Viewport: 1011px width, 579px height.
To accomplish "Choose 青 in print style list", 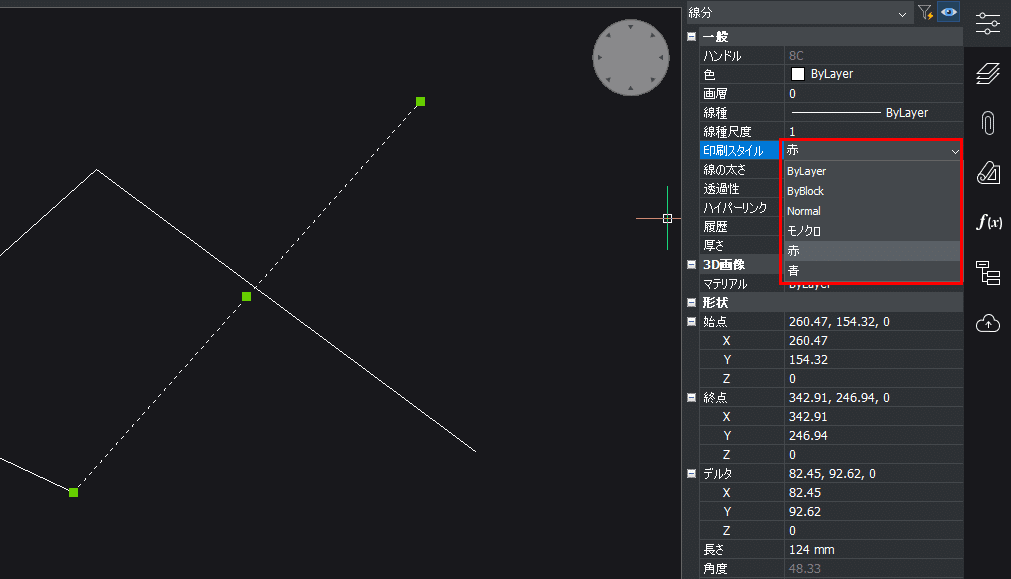I will tap(871, 271).
